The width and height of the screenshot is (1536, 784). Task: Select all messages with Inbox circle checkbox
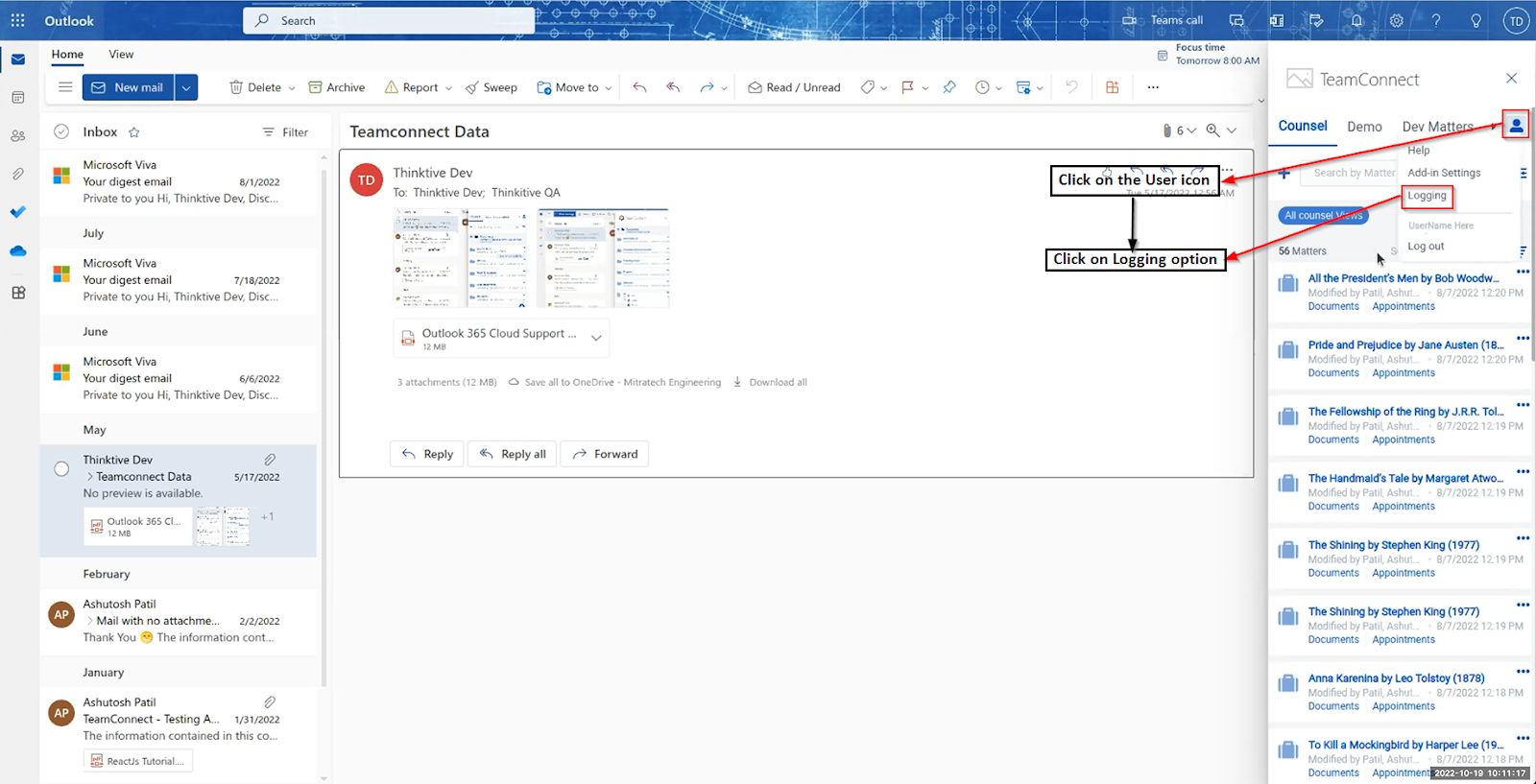pos(61,131)
